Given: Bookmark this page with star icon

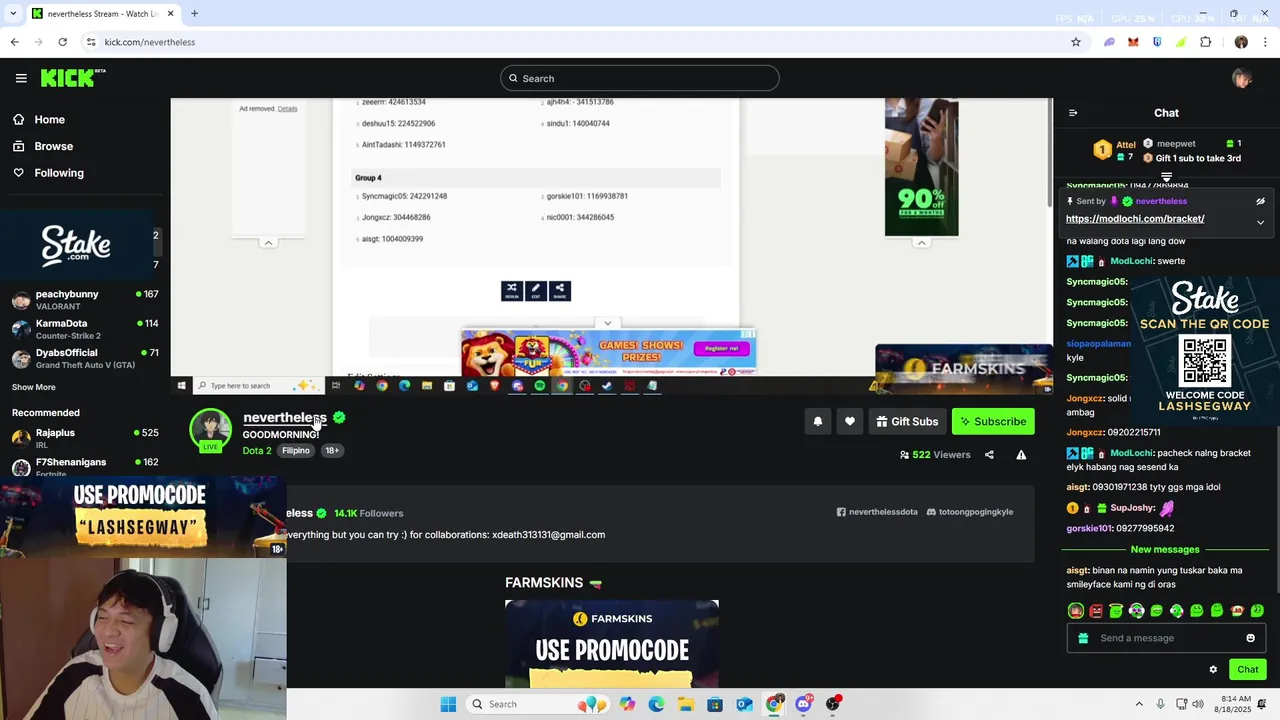Looking at the screenshot, I should 1076,42.
